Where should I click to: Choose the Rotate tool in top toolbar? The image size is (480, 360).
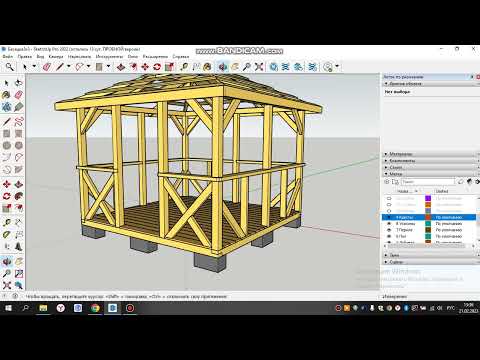[x=157, y=67]
